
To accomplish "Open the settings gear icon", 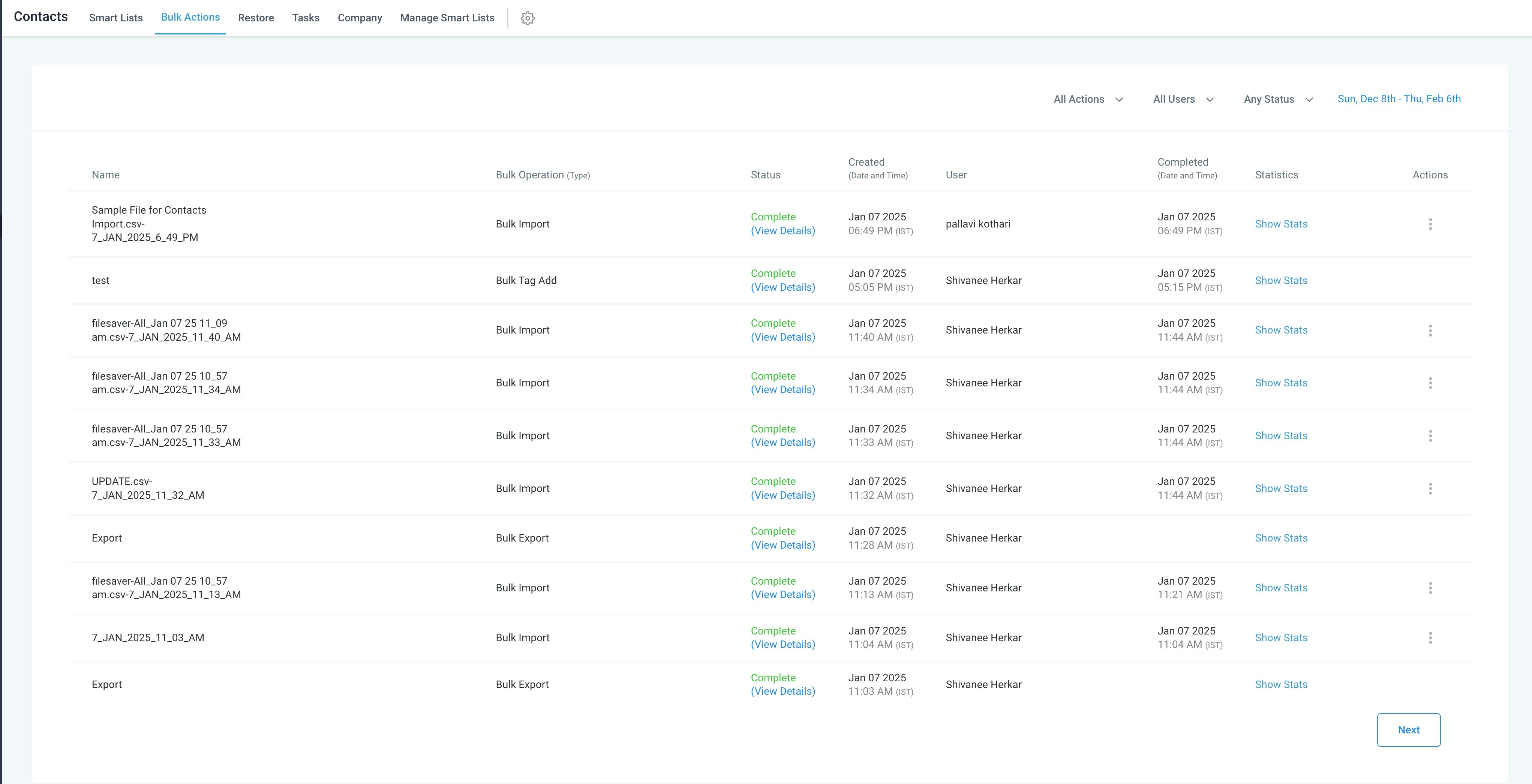I will click(527, 18).
